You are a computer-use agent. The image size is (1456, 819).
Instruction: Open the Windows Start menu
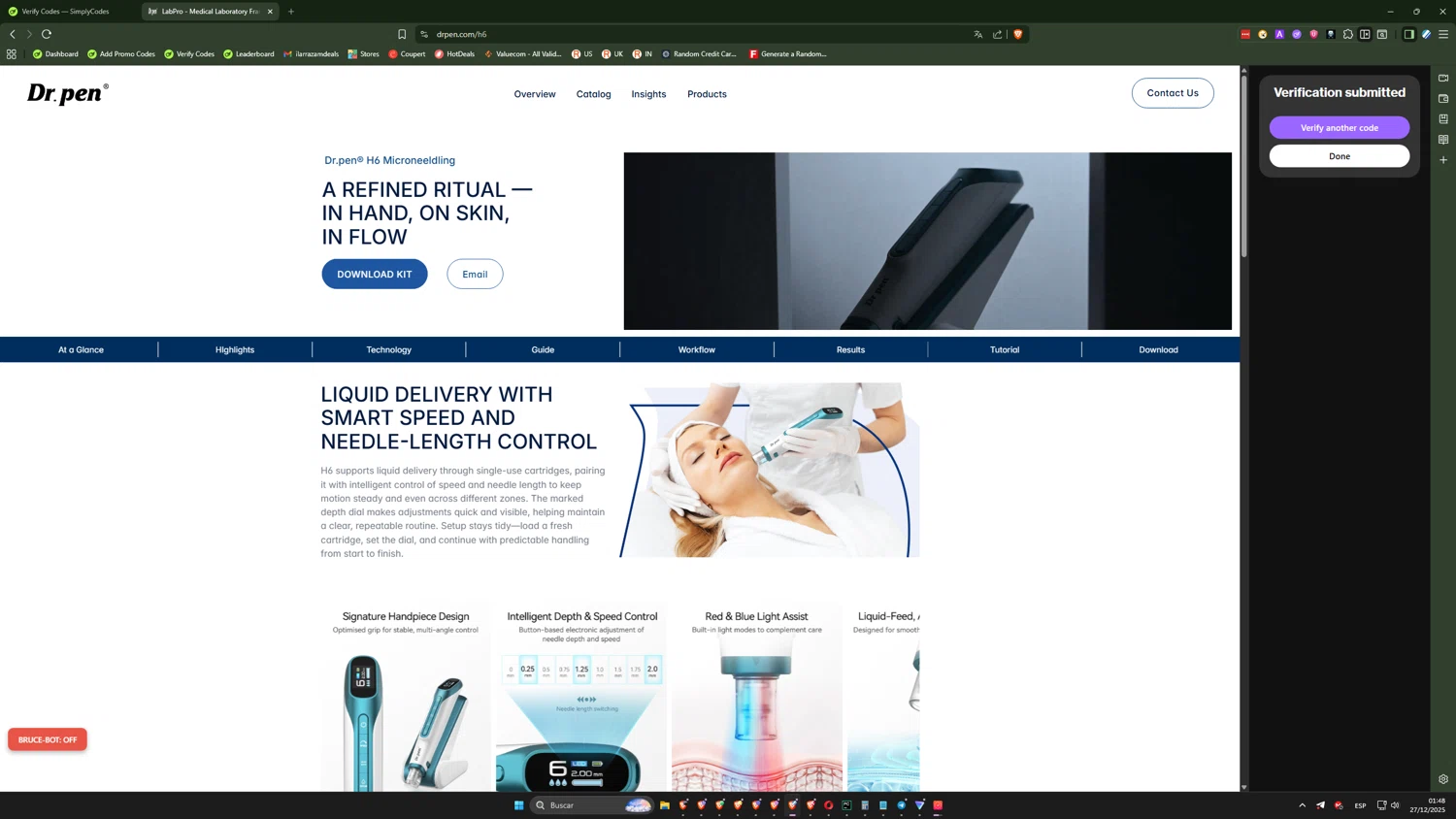tap(519, 805)
